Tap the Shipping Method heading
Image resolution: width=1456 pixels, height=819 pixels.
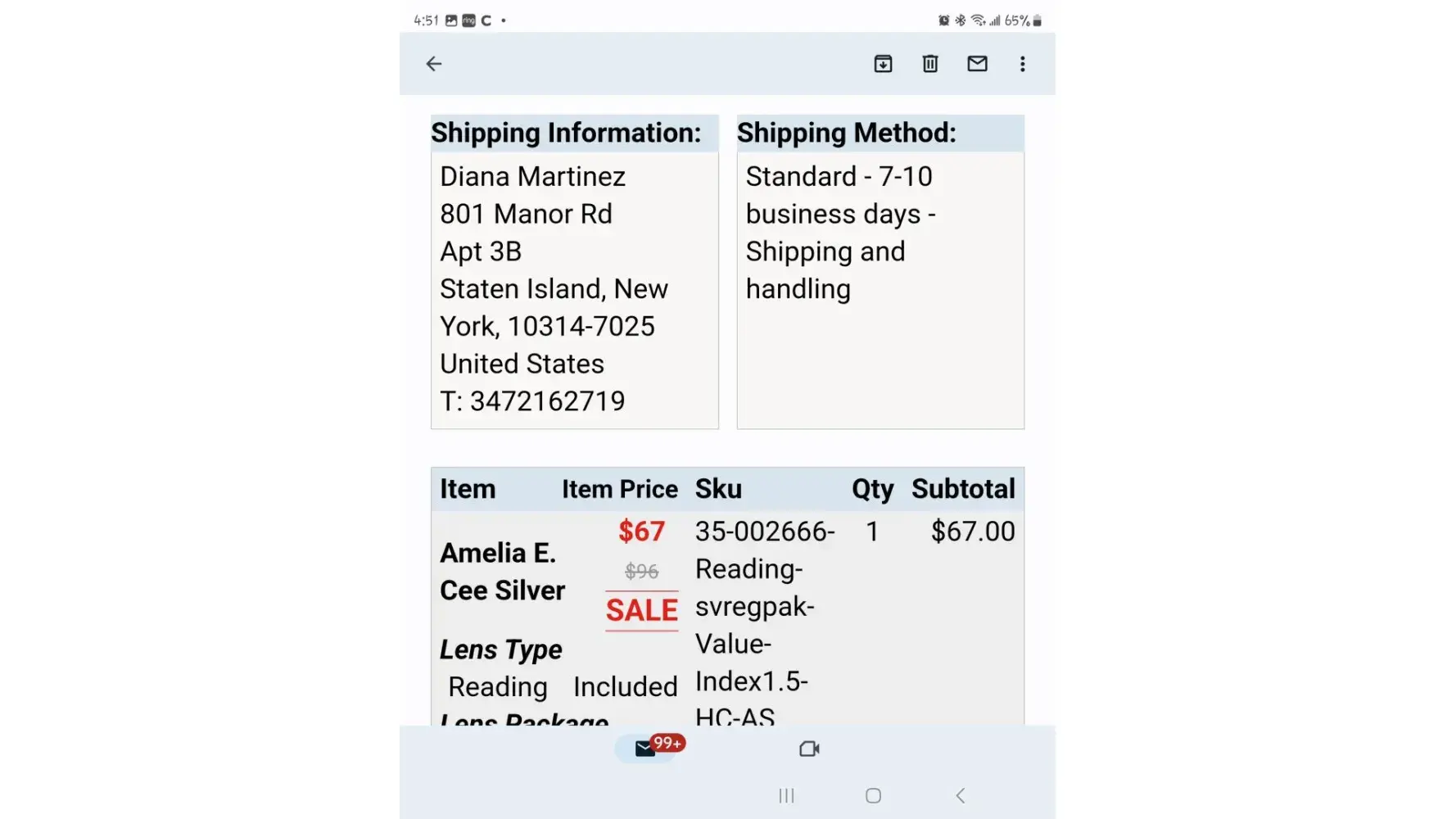846,133
